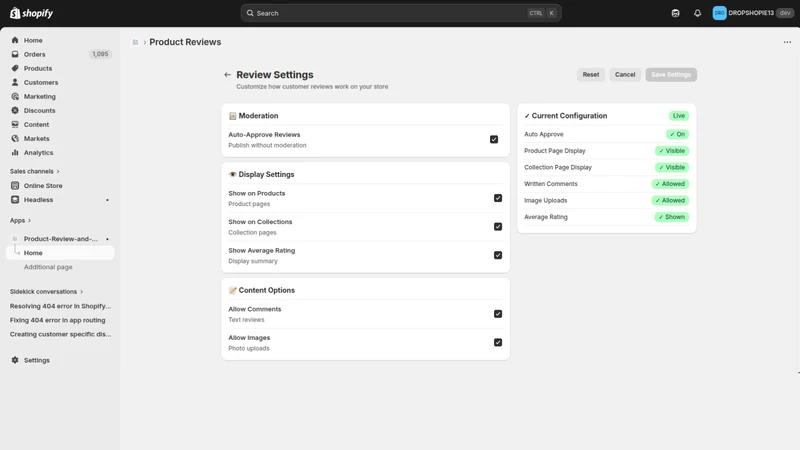Click Average Rating Shown badge

671,217
